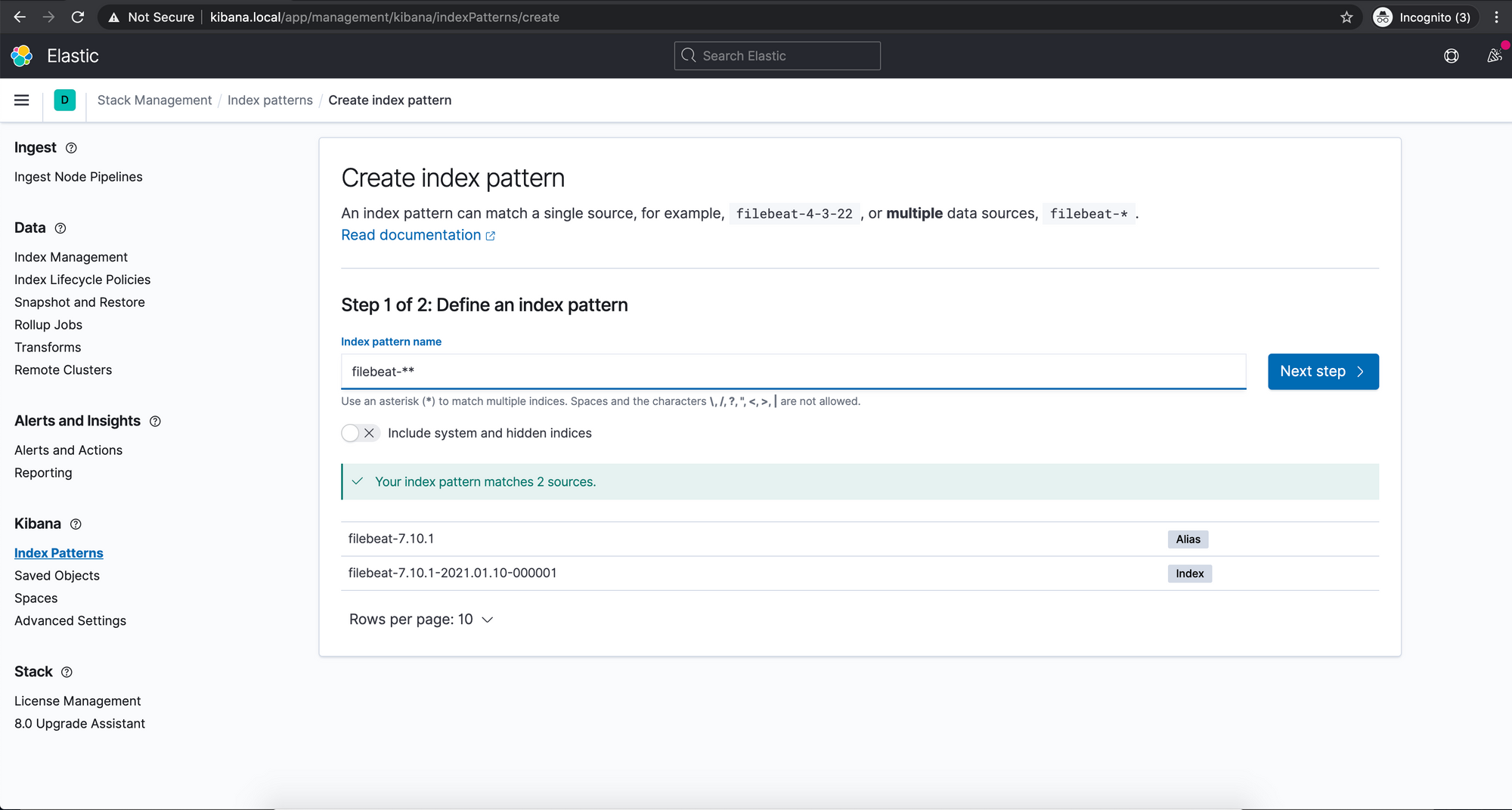Open Saved Objects

[57, 576]
